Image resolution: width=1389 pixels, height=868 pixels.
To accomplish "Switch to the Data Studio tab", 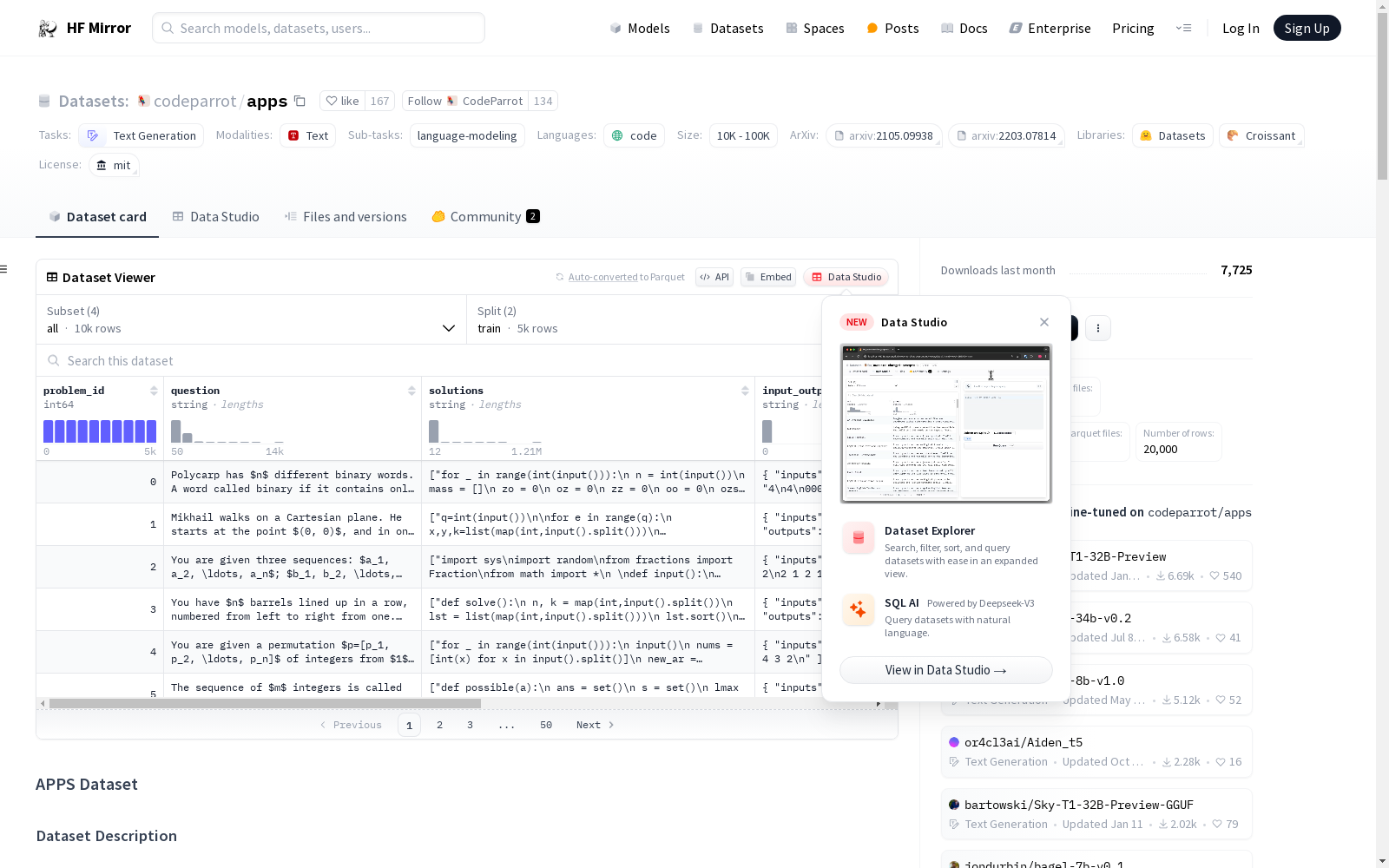I will click(215, 217).
